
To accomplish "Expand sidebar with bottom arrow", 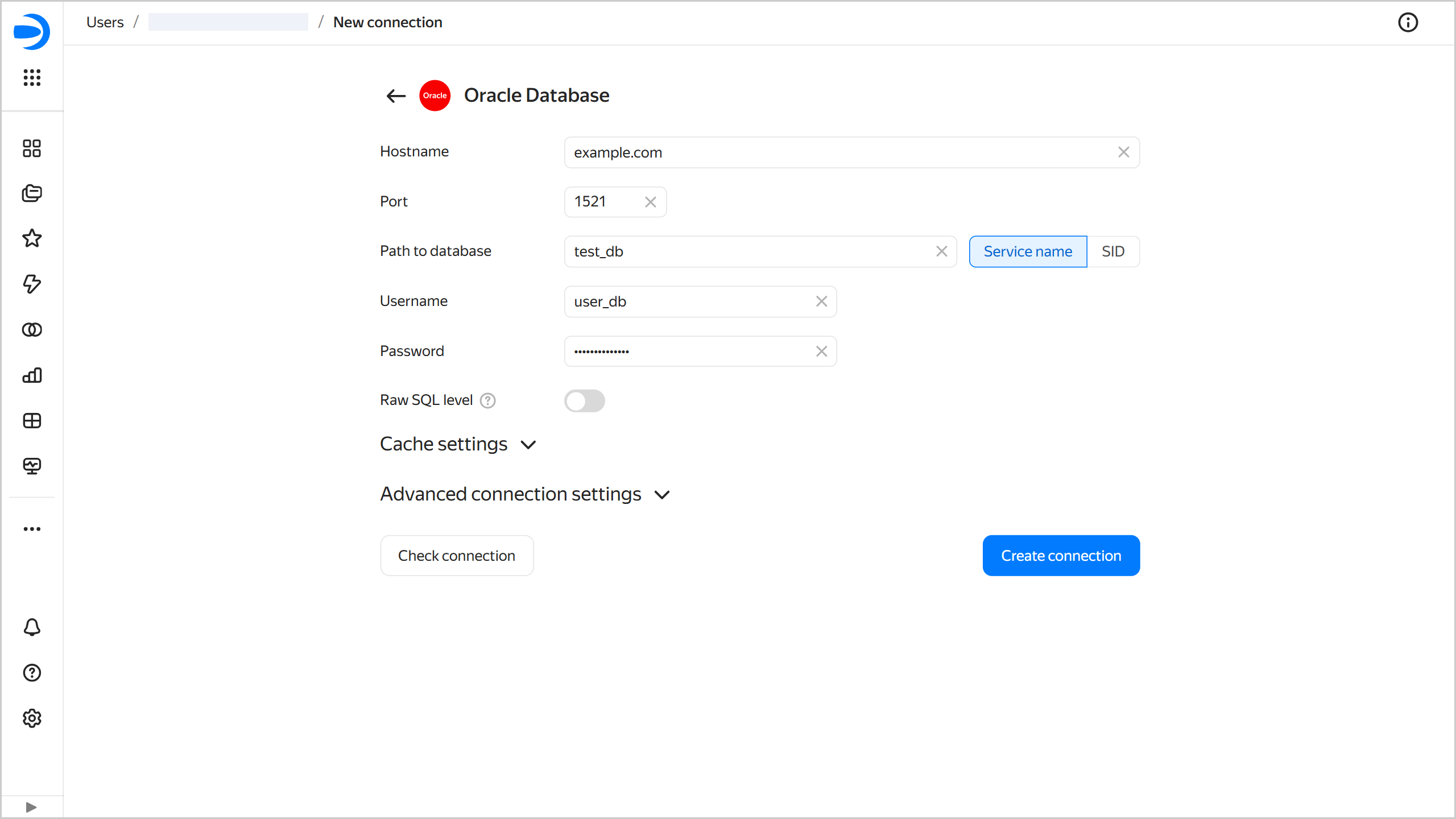I will pos(31,807).
